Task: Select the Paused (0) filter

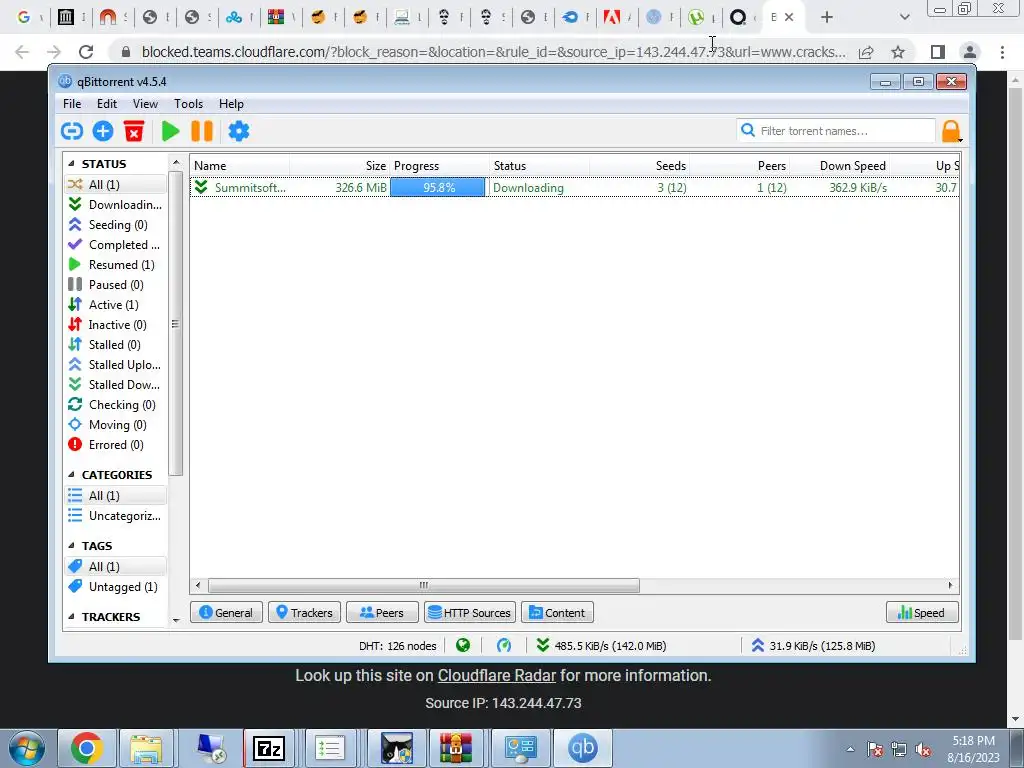Action: [x=116, y=285]
